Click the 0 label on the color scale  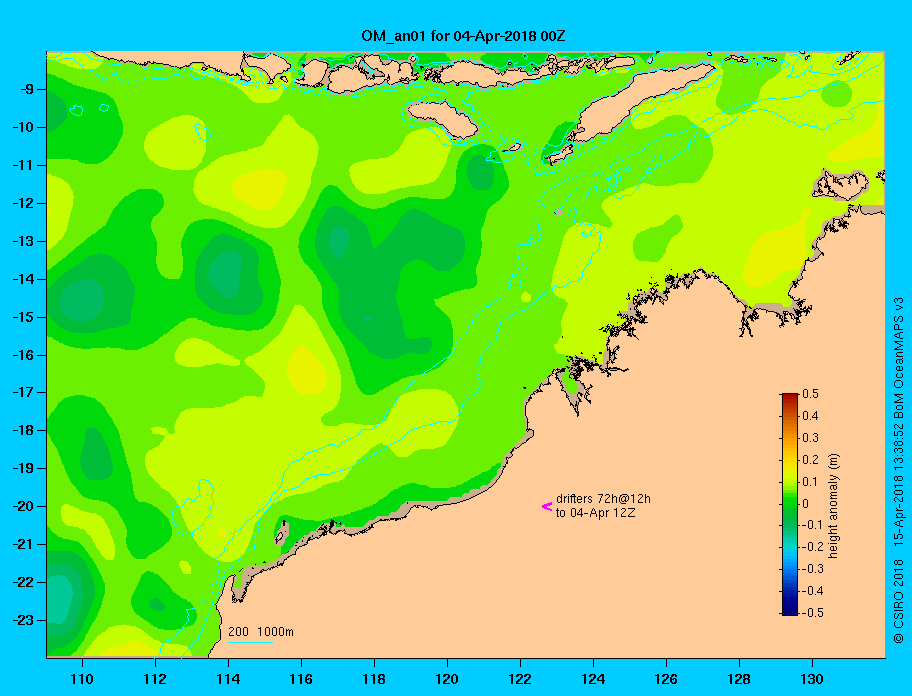coord(806,504)
